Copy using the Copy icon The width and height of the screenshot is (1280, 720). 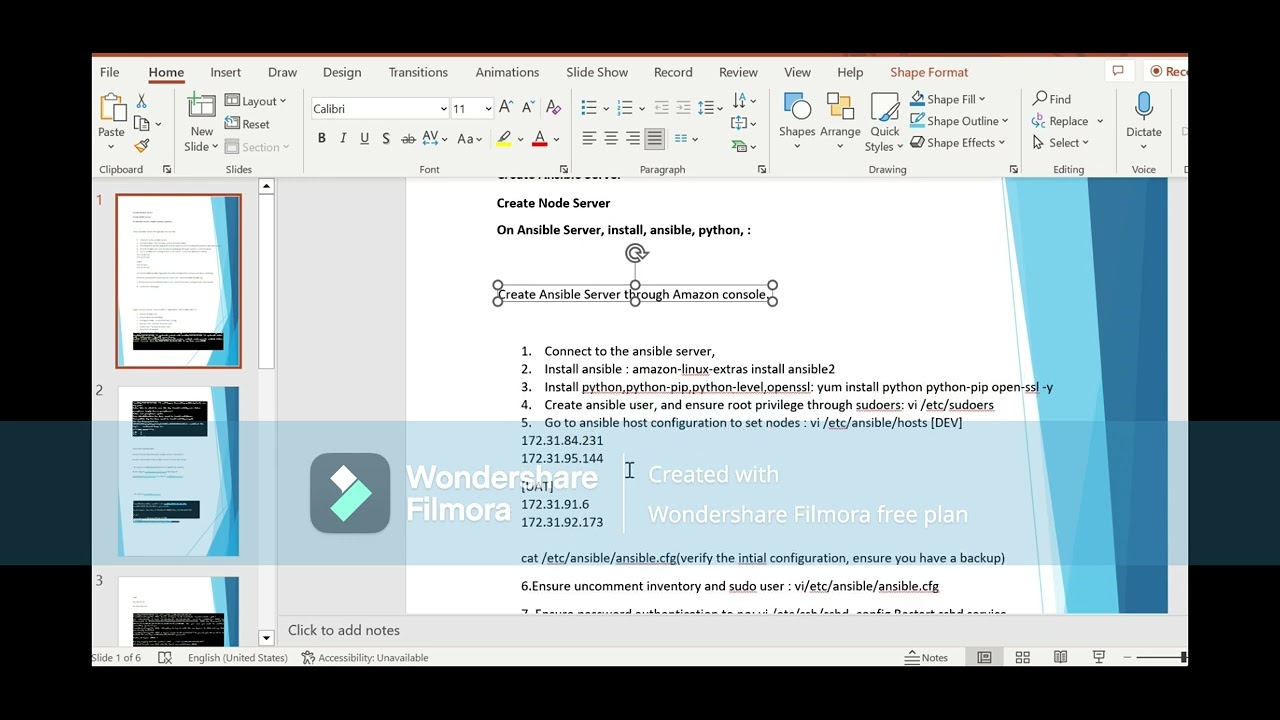pos(142,123)
